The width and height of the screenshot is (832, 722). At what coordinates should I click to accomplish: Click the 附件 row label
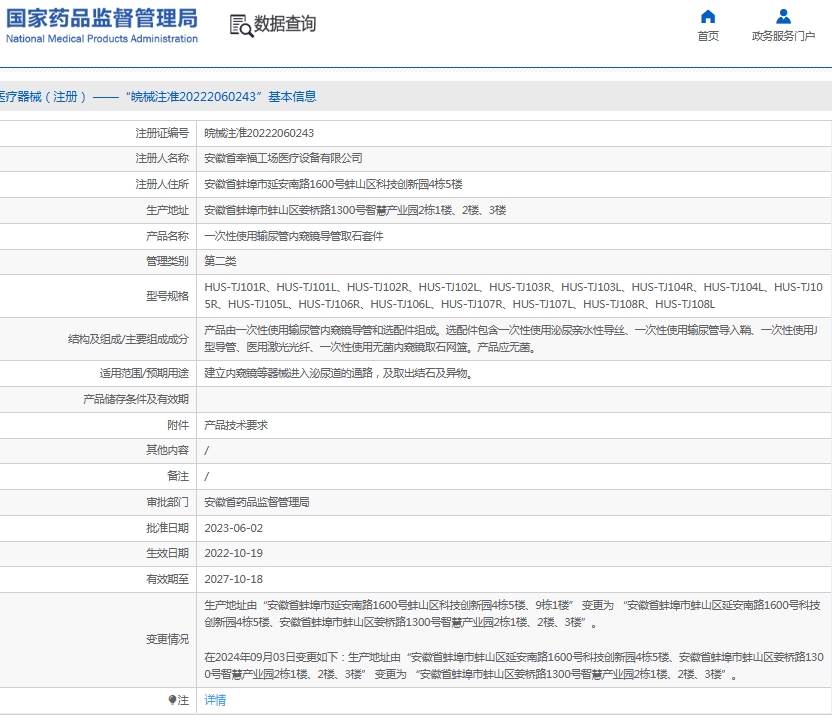click(178, 425)
